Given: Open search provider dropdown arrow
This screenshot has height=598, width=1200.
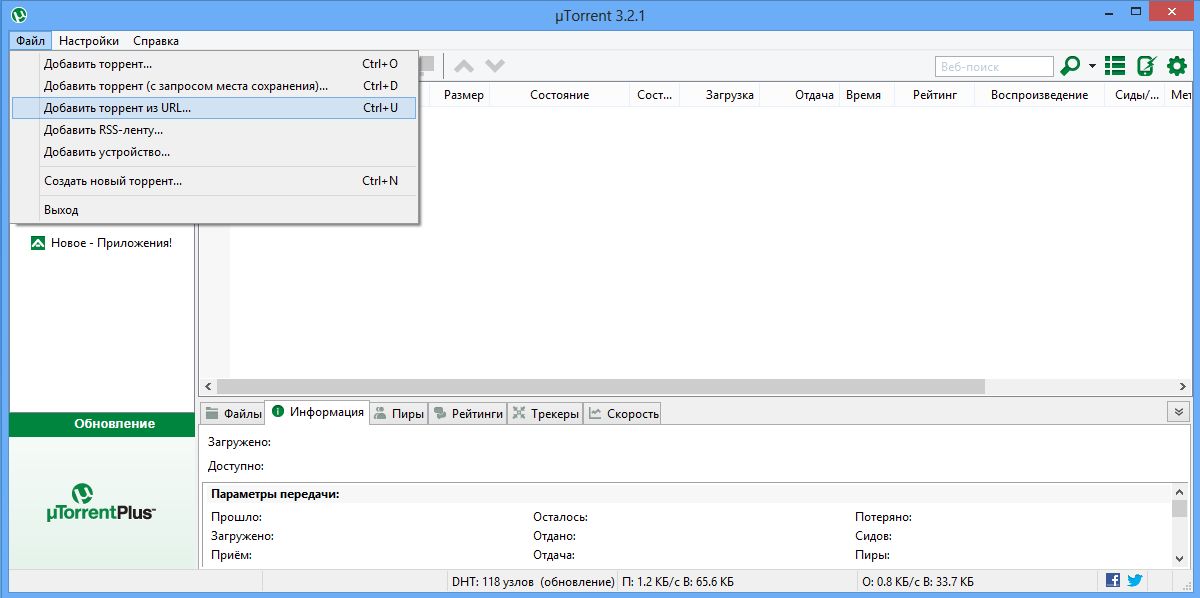Looking at the screenshot, I should [x=1092, y=67].
